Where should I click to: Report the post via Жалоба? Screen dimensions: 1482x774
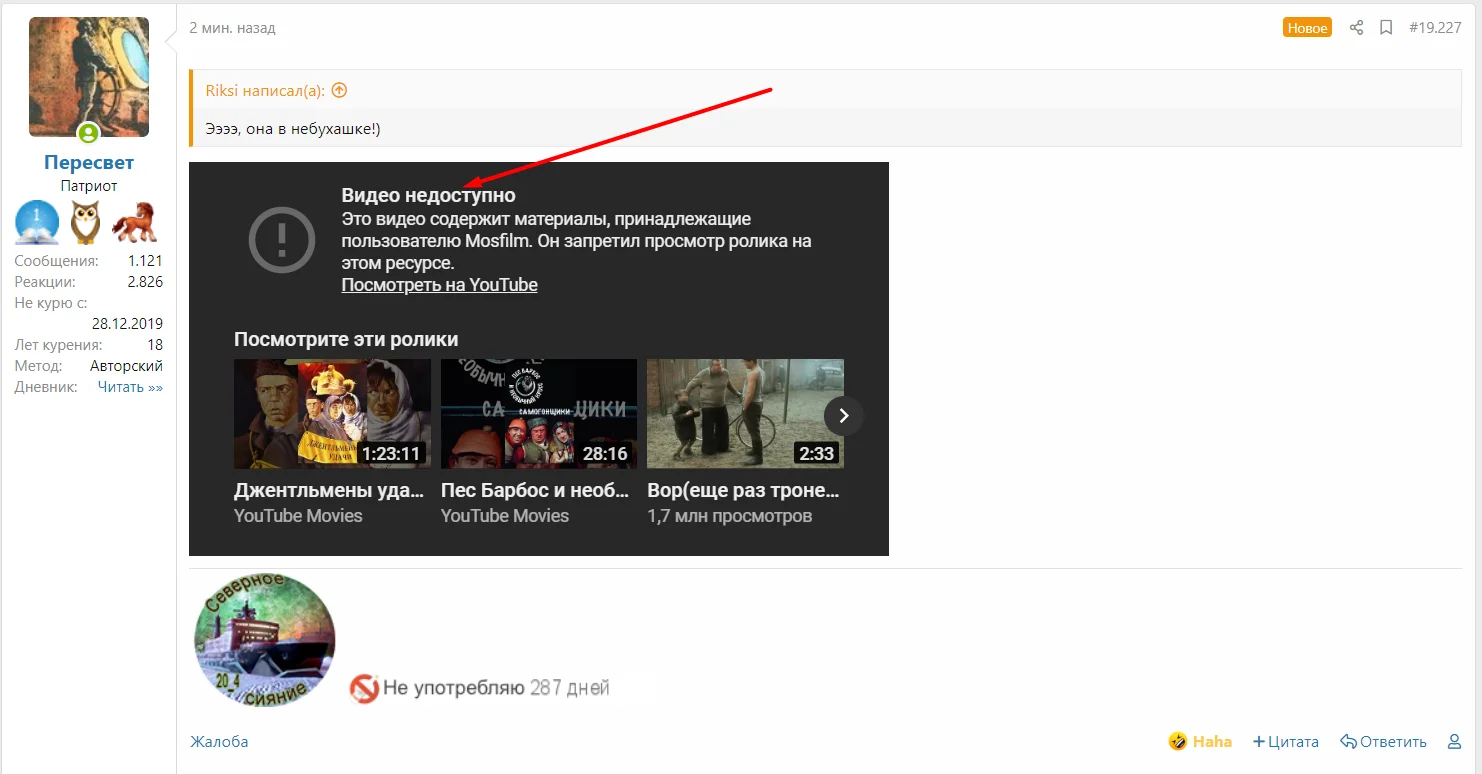(219, 741)
